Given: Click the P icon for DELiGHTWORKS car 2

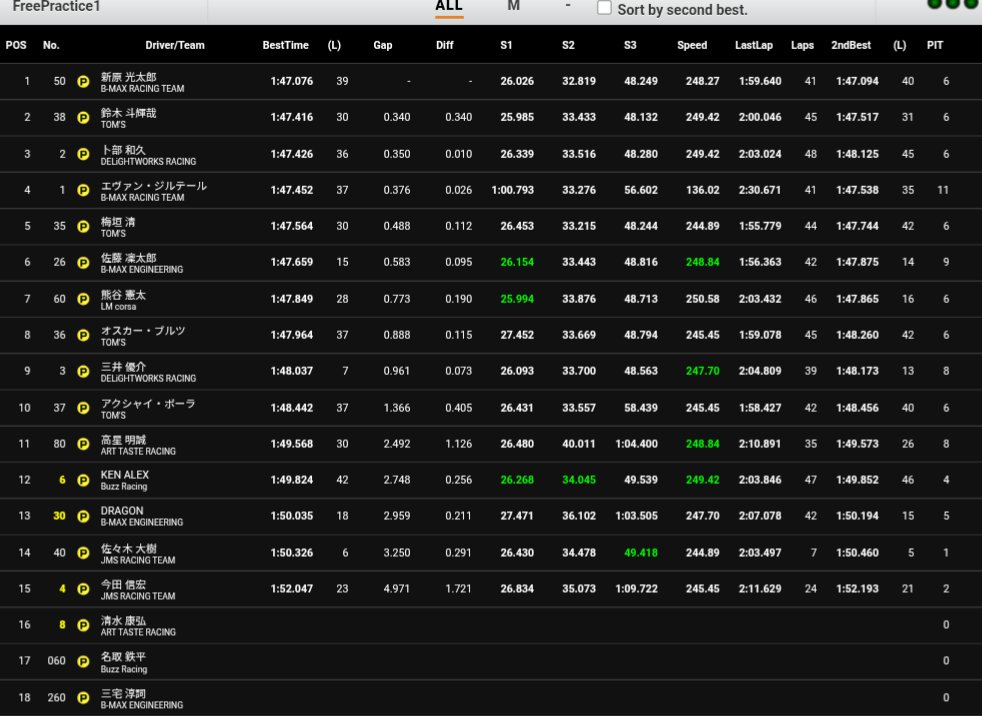Looking at the screenshot, I should 83,154.
